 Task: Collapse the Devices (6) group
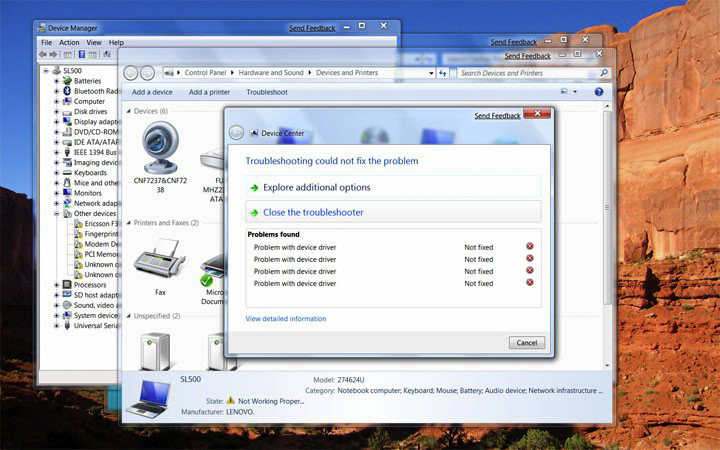(127, 111)
